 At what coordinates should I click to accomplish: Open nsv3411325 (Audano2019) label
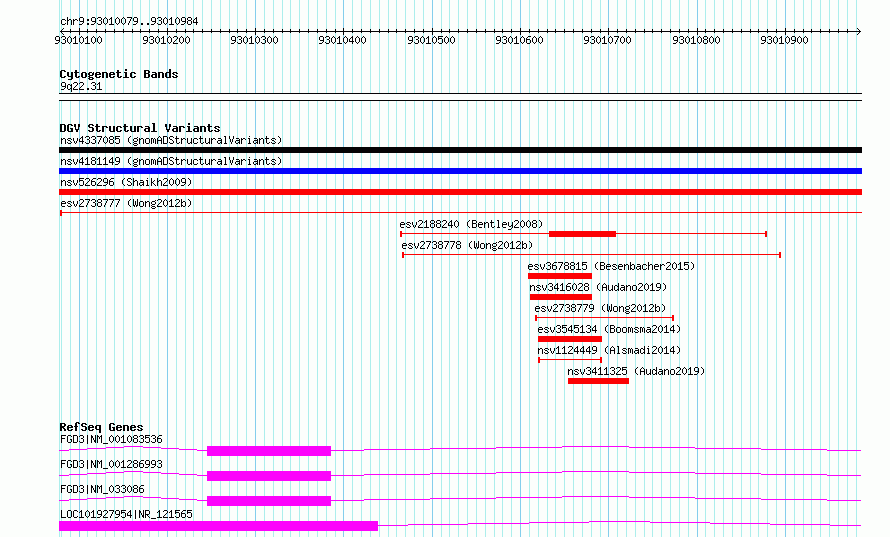pos(636,371)
